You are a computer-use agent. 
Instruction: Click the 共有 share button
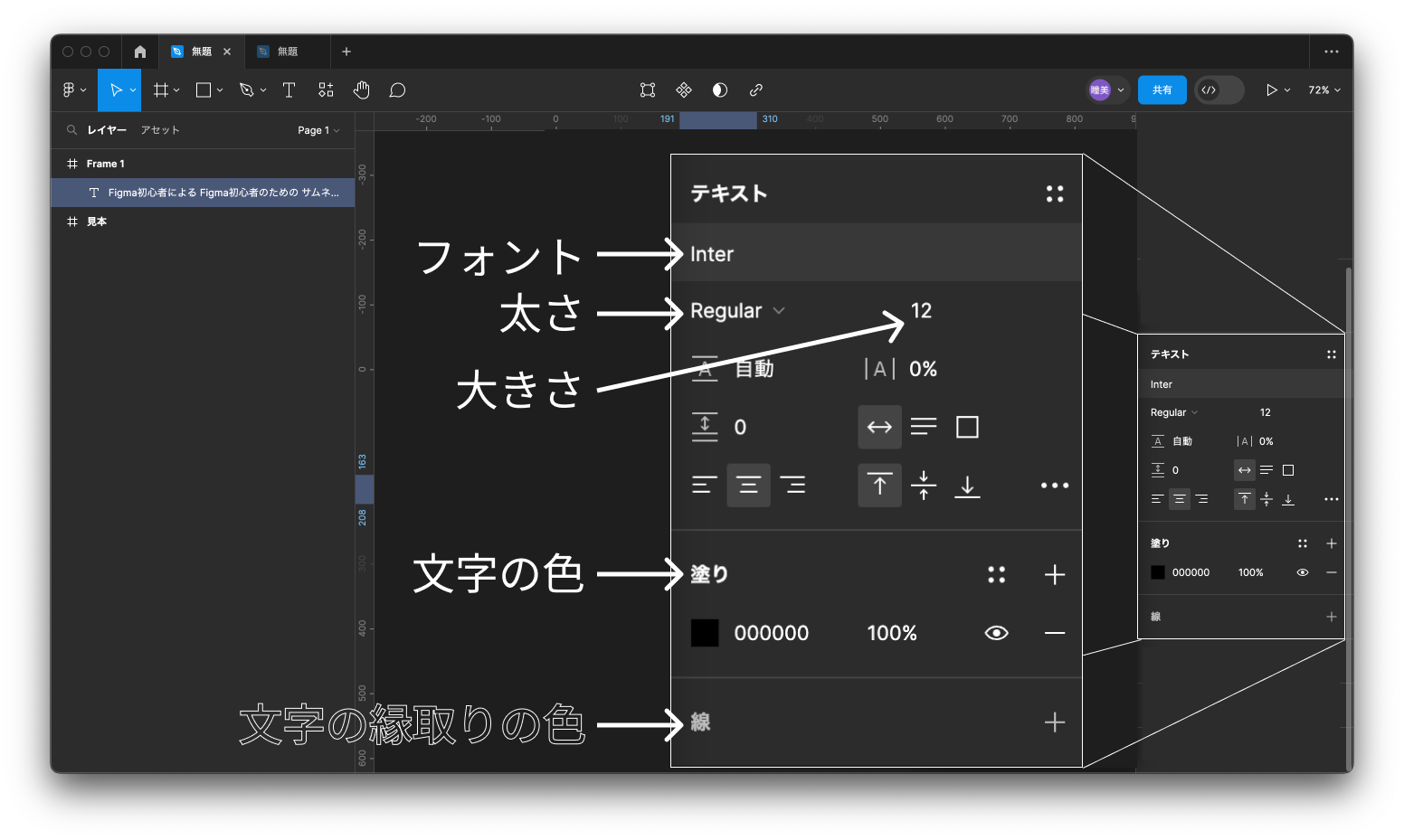1162,90
